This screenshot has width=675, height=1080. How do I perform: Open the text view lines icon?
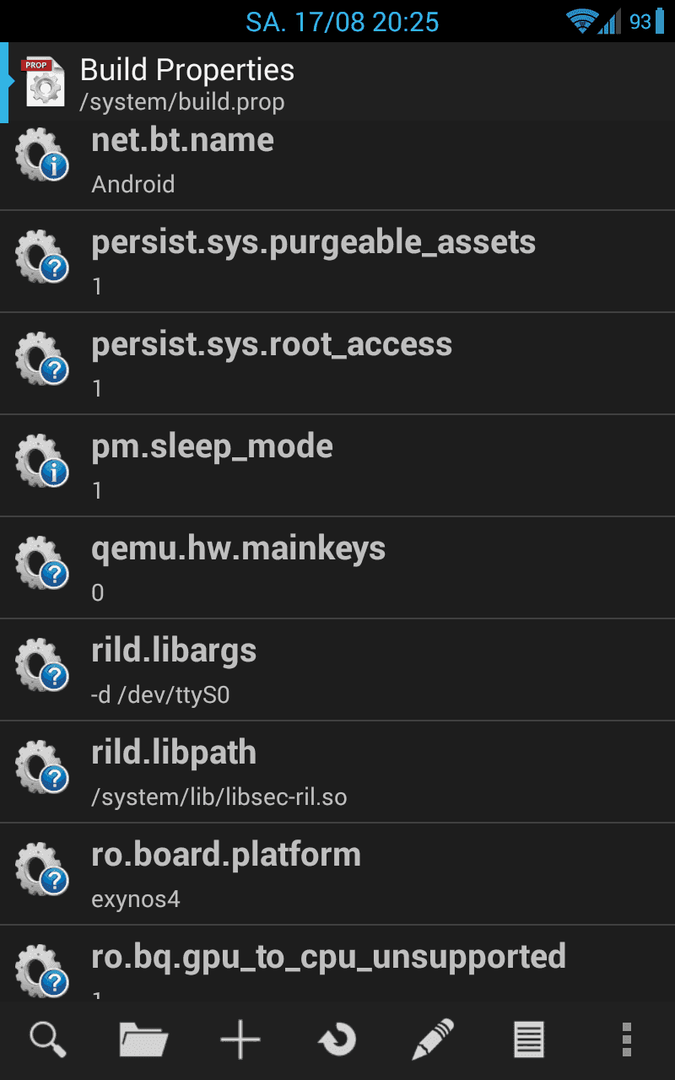[529, 1039]
